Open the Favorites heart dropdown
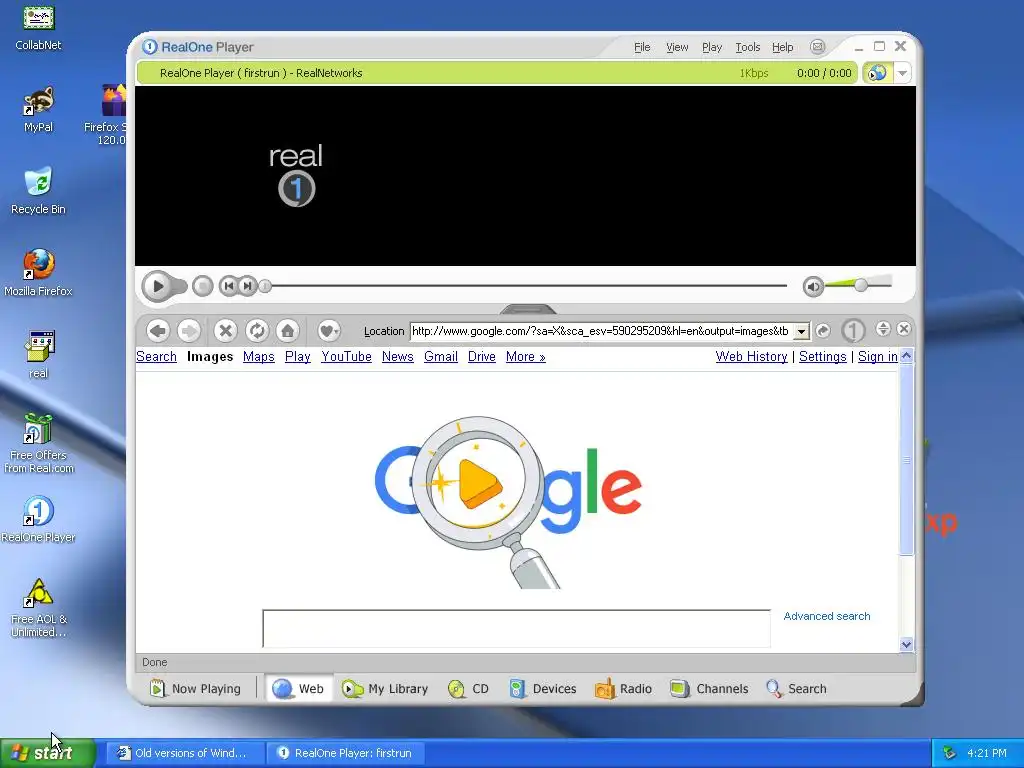 tap(329, 330)
